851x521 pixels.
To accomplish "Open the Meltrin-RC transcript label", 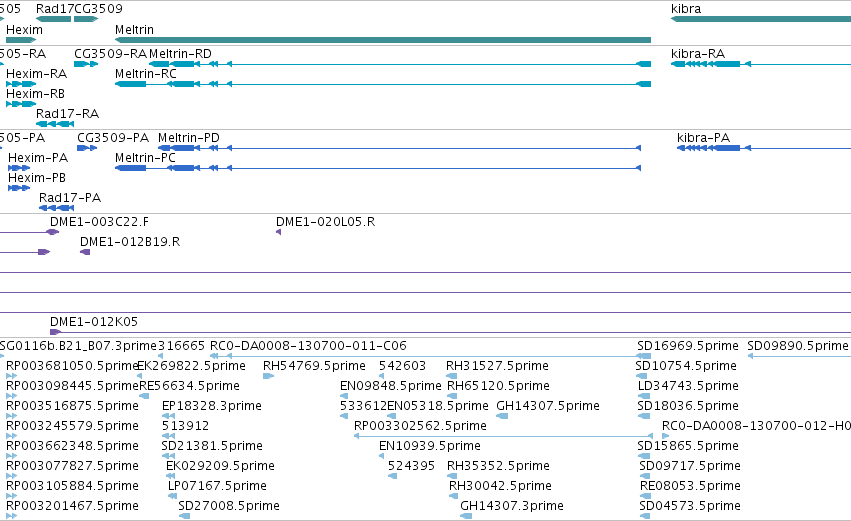I will 145,73.
